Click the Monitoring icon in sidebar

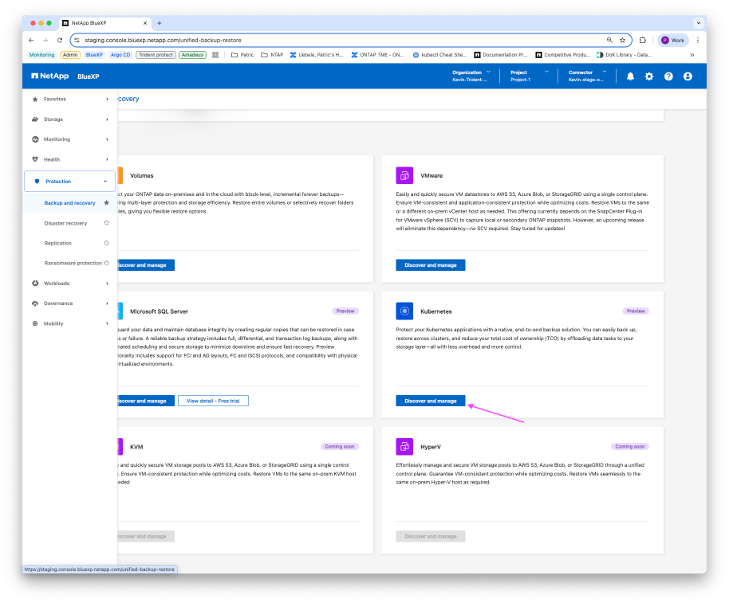click(35, 139)
